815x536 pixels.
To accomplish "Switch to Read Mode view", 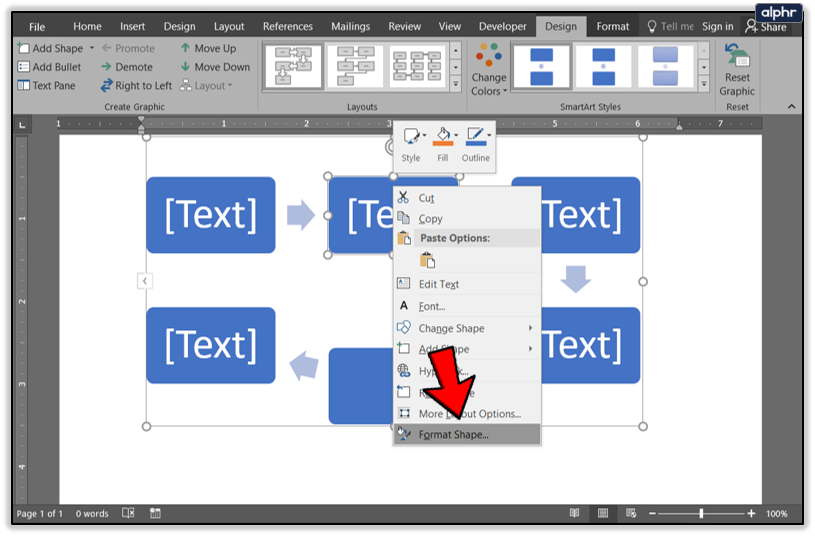I will tap(574, 513).
